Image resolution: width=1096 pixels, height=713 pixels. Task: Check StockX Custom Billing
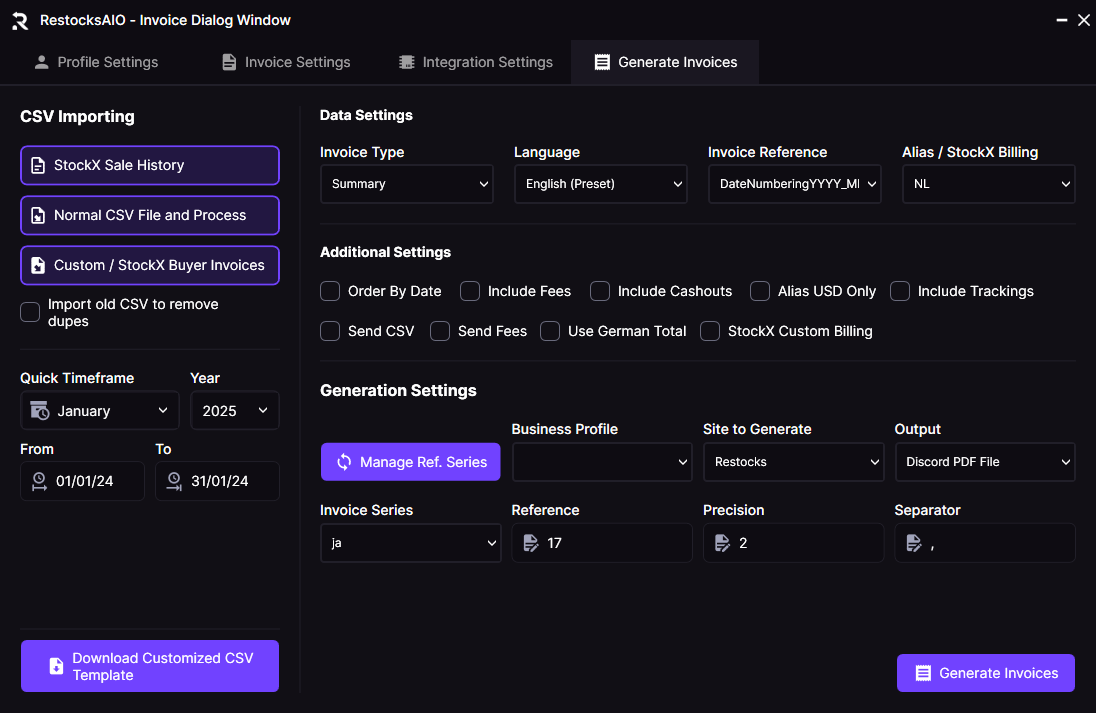(710, 331)
